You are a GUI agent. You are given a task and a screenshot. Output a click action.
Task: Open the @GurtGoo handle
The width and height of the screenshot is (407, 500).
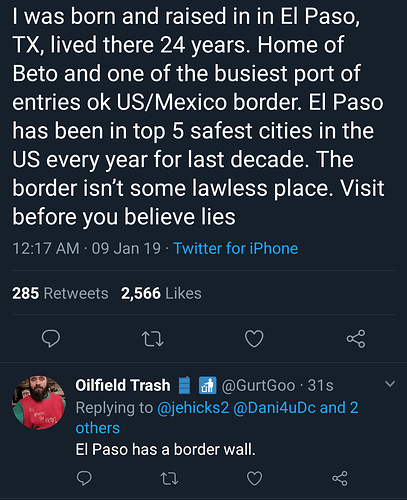(x=258, y=386)
